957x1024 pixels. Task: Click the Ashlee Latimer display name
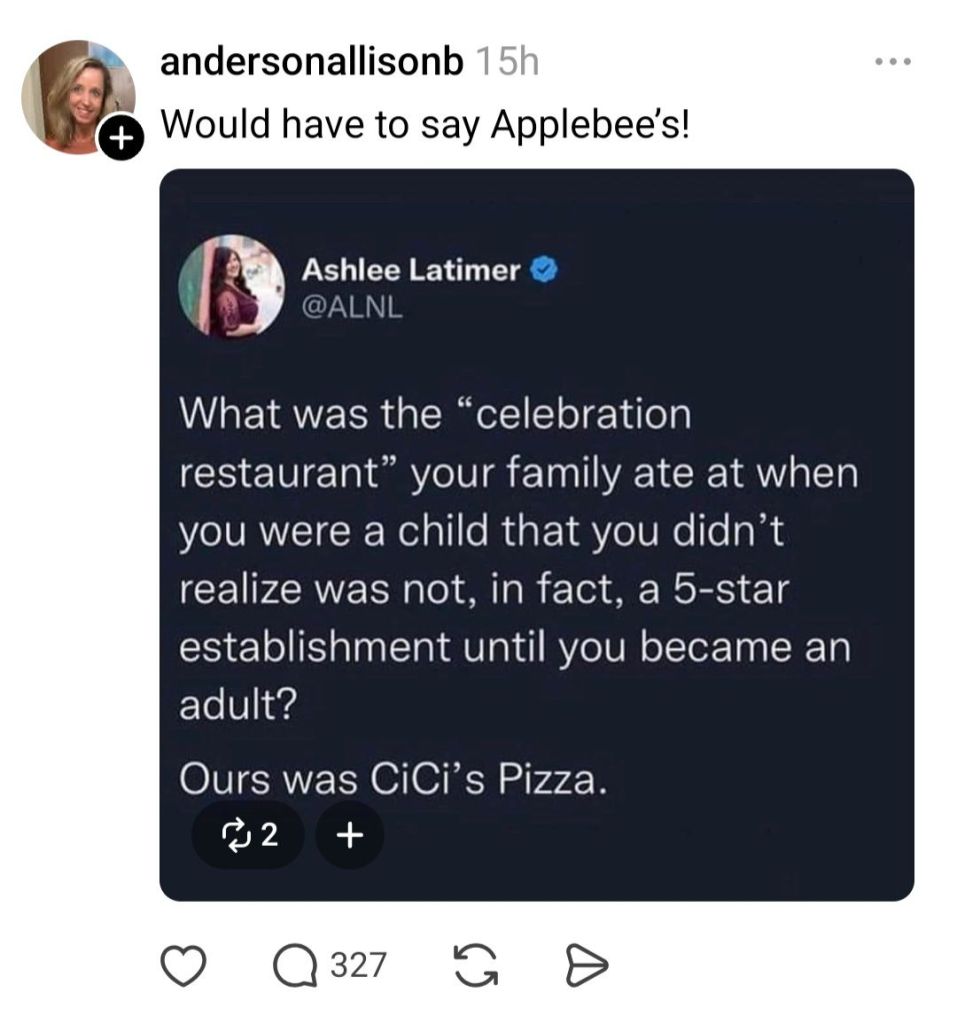(x=411, y=270)
